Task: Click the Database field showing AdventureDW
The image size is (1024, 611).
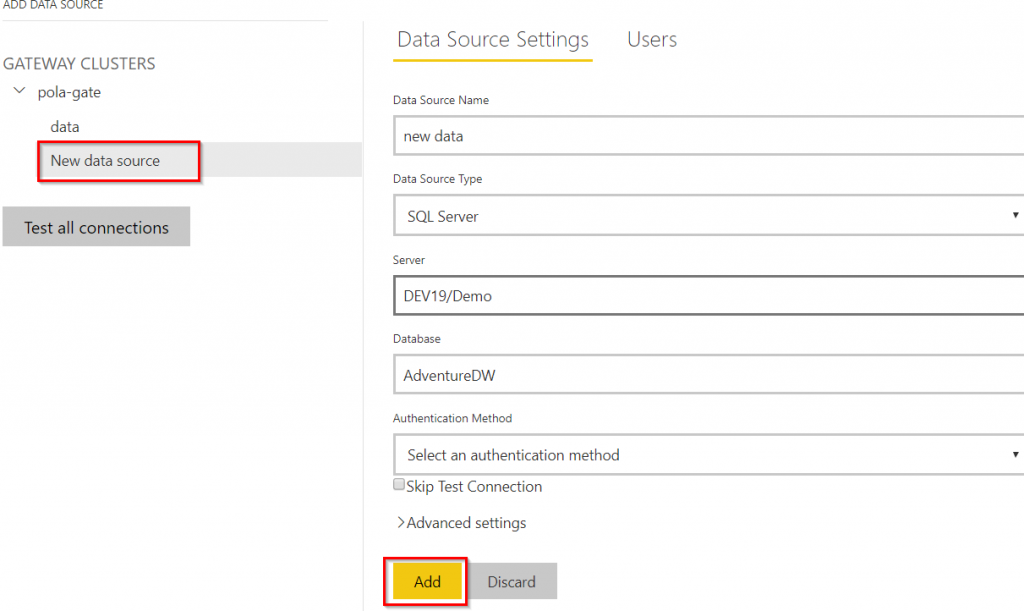Action: 700,375
